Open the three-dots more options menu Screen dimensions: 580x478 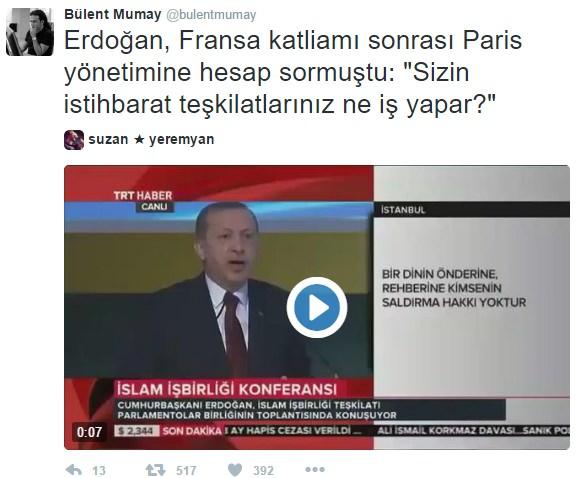315,469
